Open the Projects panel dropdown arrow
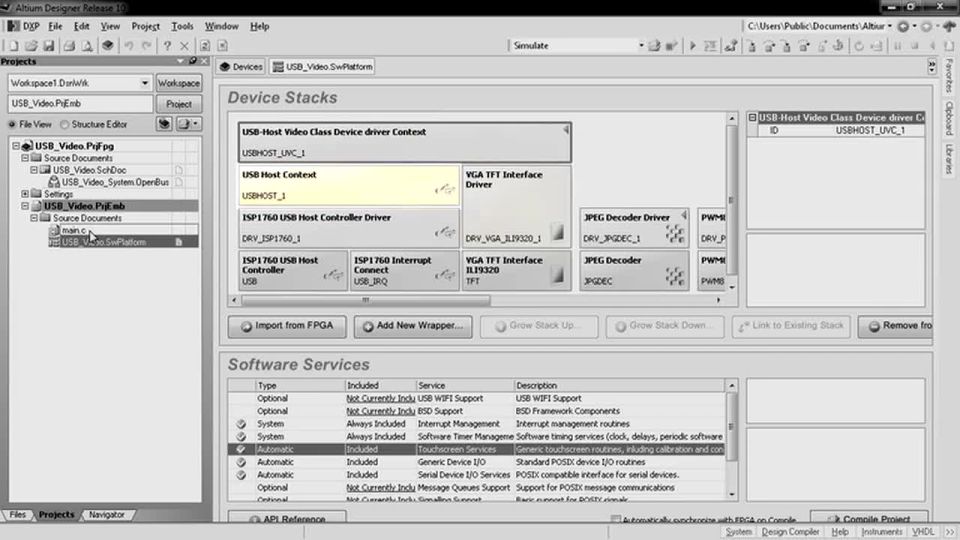Viewport: 960px width, 540px height. coord(180,61)
